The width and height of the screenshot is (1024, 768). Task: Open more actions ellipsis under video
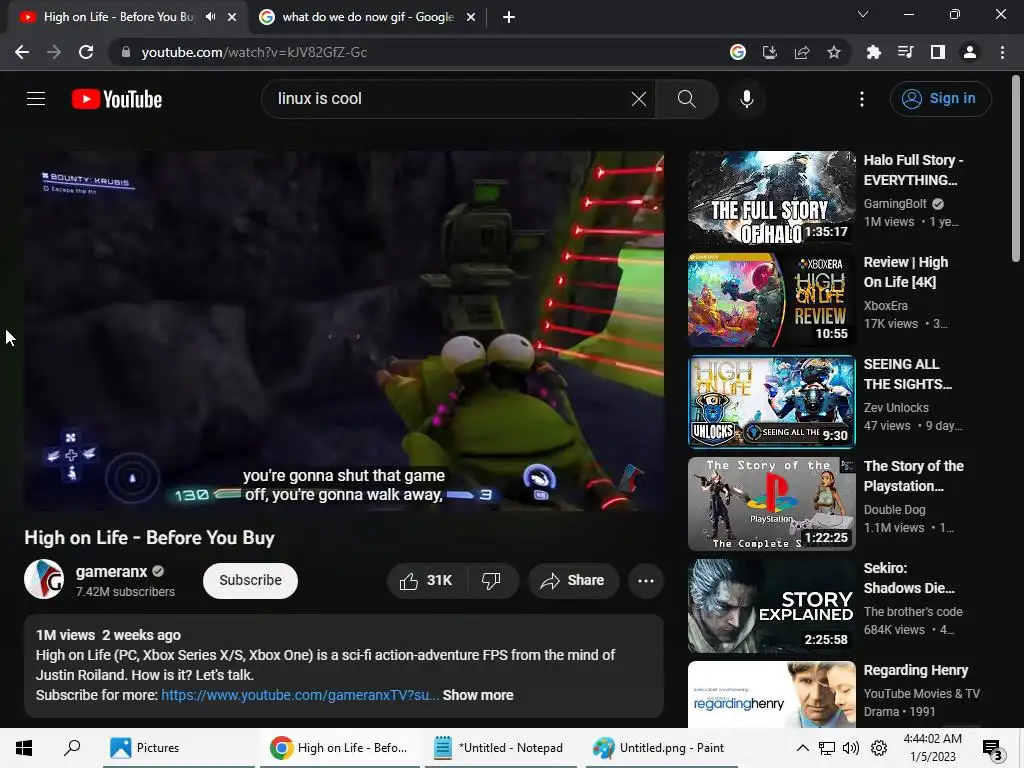pyautogui.click(x=646, y=581)
